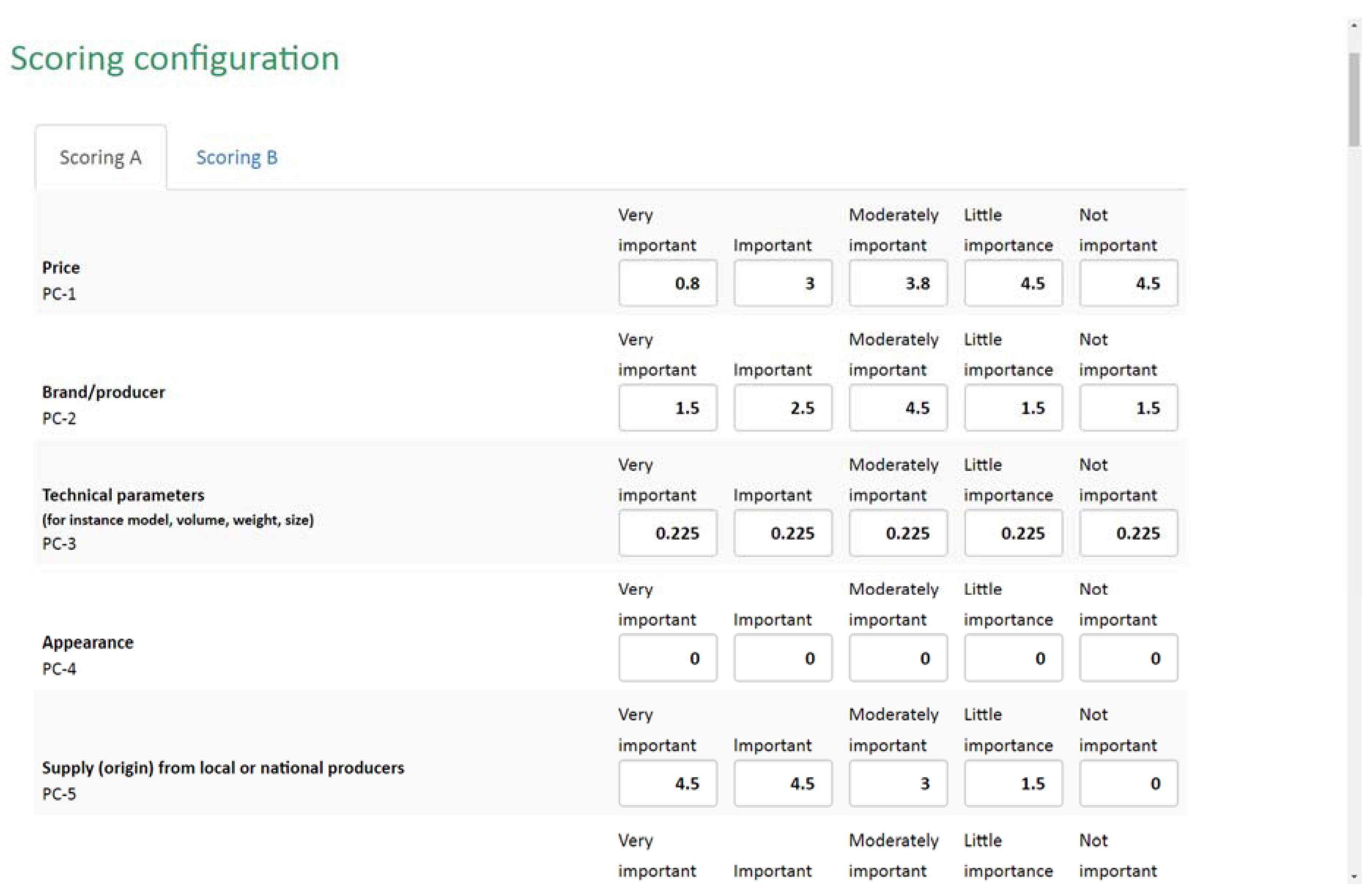Select Supply origin Important input 4.5

coord(783,783)
